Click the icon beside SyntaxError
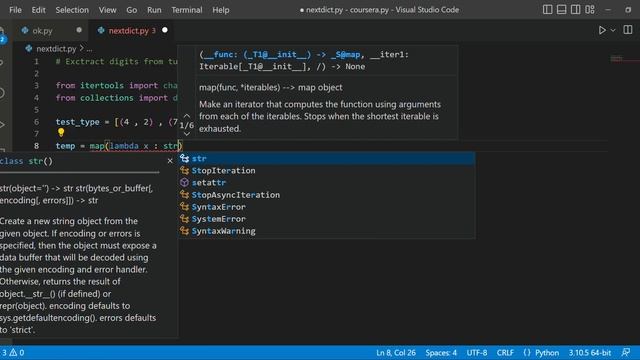640x360 pixels. coord(184,207)
